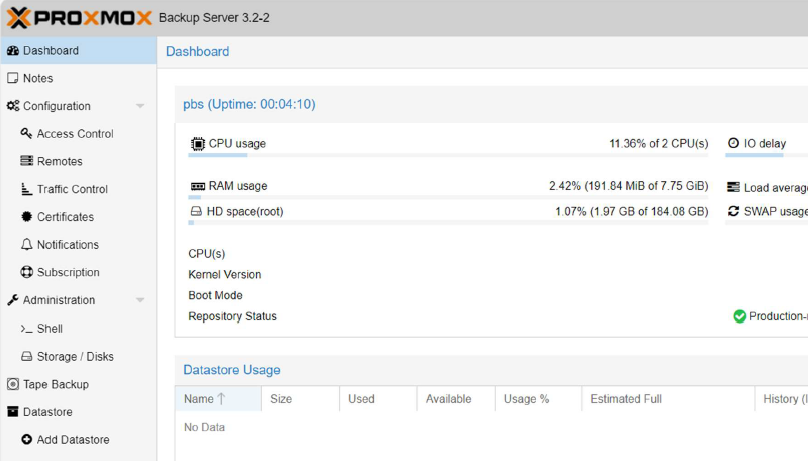Click Add Datastore
808x461 pixels.
(78, 440)
